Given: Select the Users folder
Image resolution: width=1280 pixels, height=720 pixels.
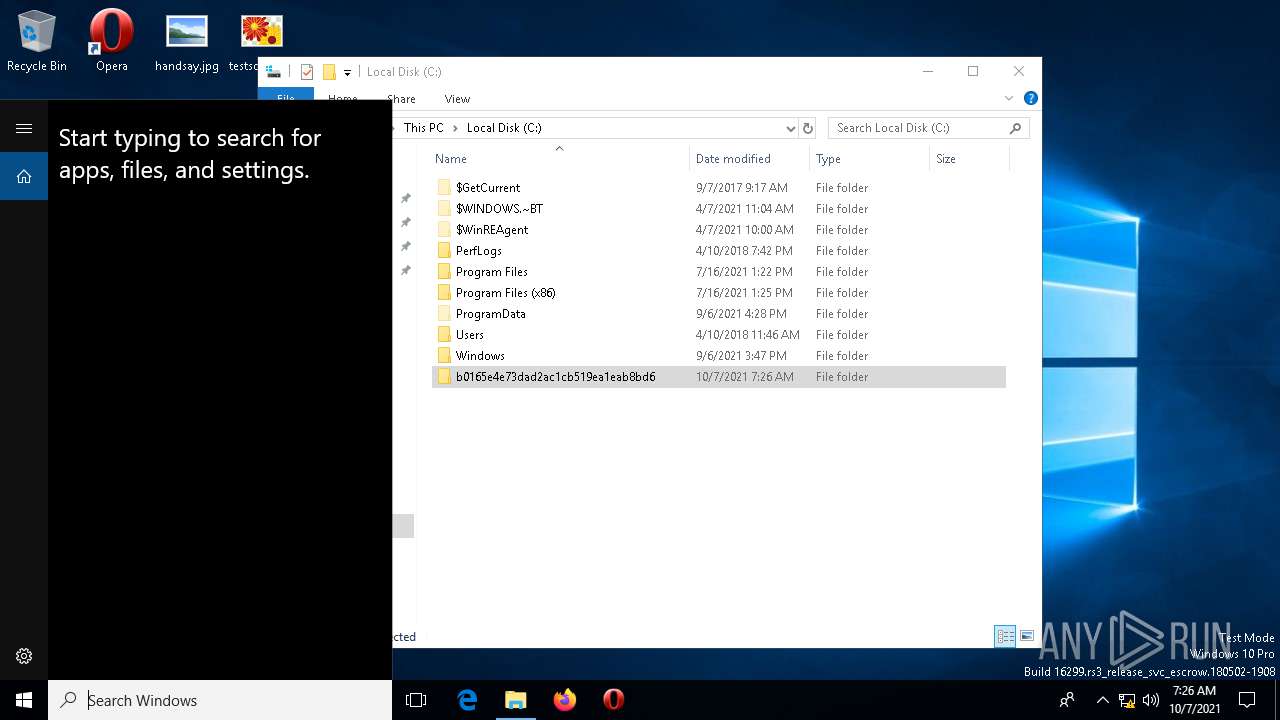Looking at the screenshot, I should 718,335.
